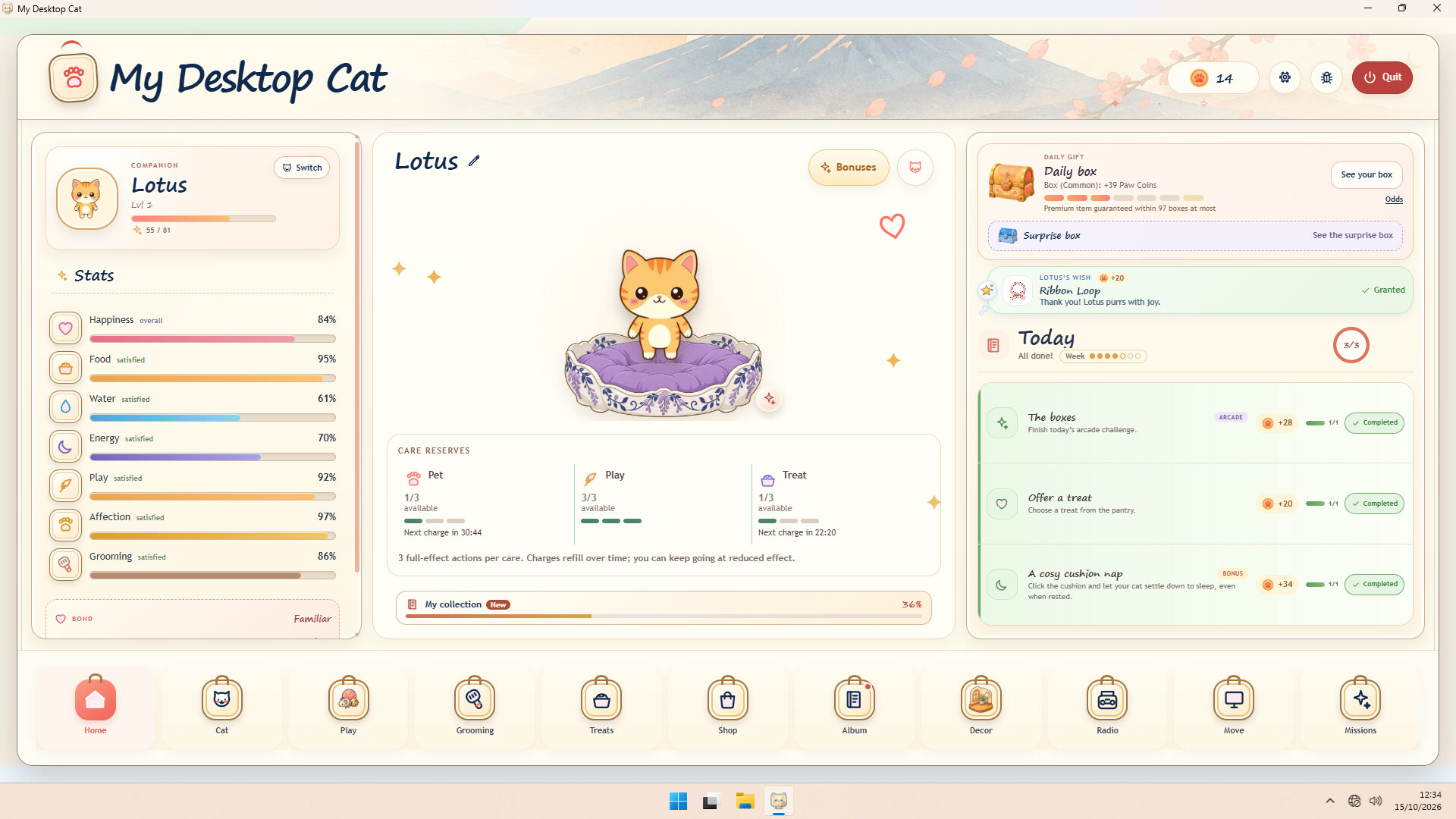Rename Lotus with the pencil edit icon
The image size is (1456, 819).
(474, 161)
